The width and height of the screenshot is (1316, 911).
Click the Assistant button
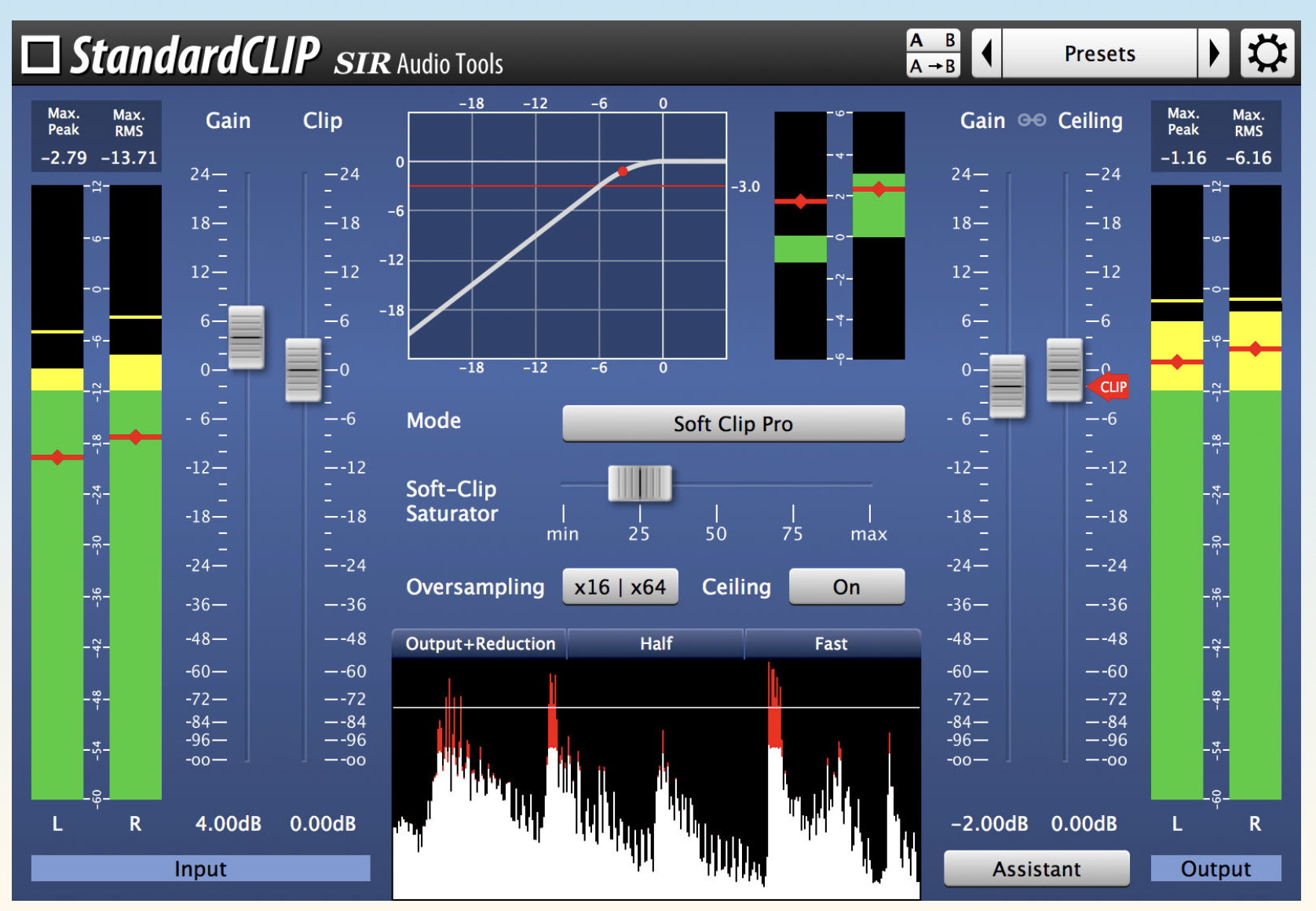coord(1036,869)
